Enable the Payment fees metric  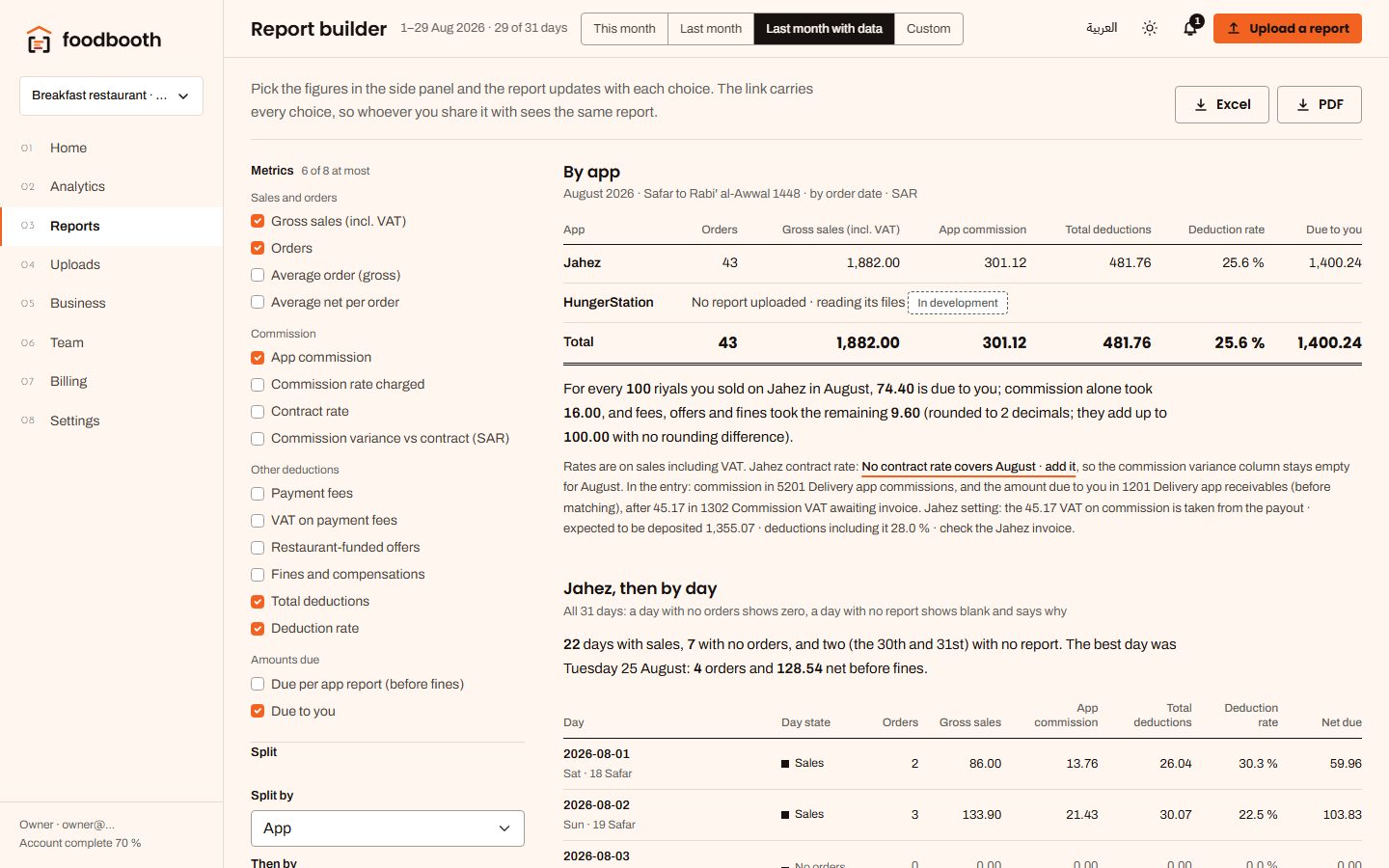258,493
